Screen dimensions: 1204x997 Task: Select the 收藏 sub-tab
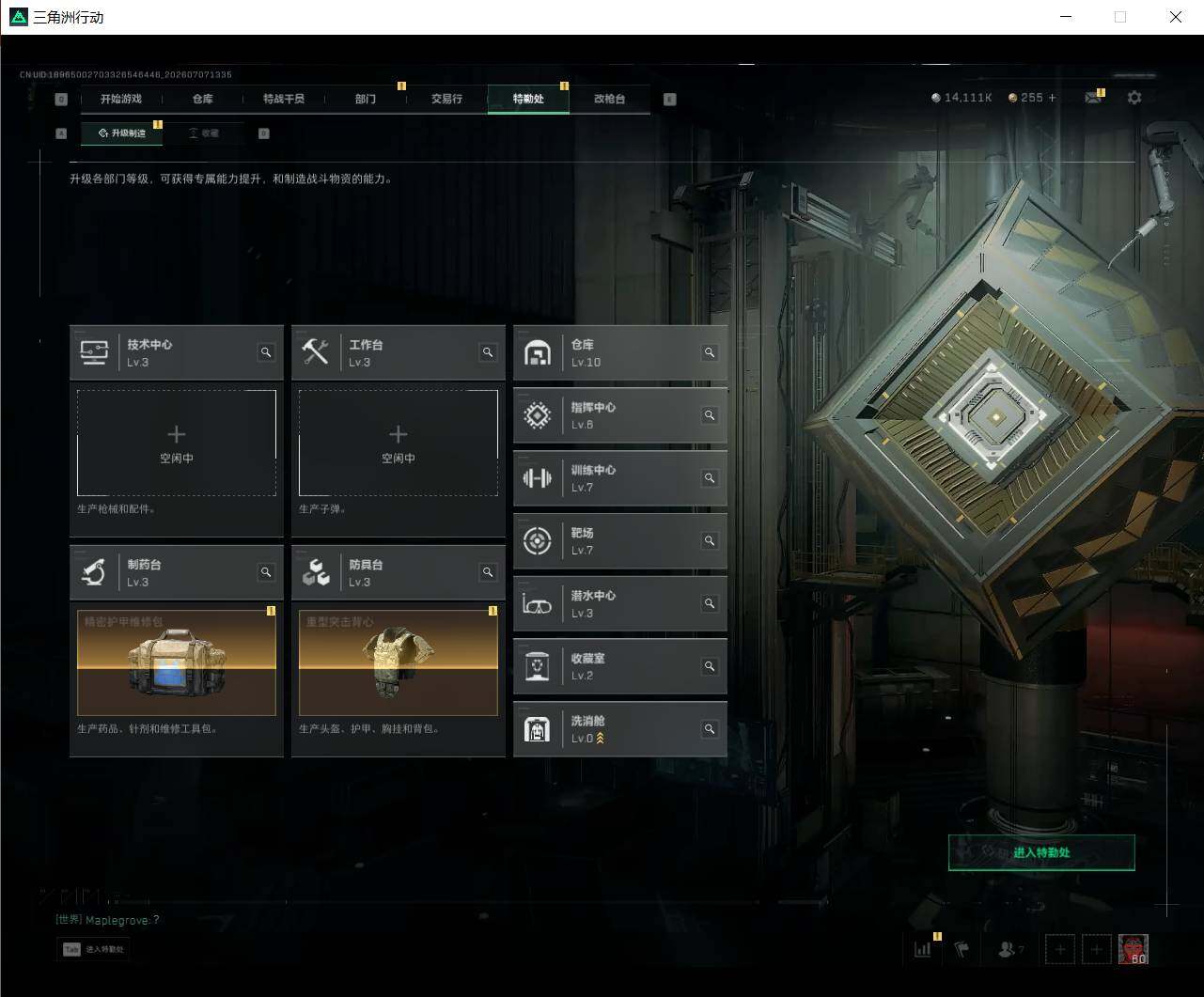pos(203,133)
